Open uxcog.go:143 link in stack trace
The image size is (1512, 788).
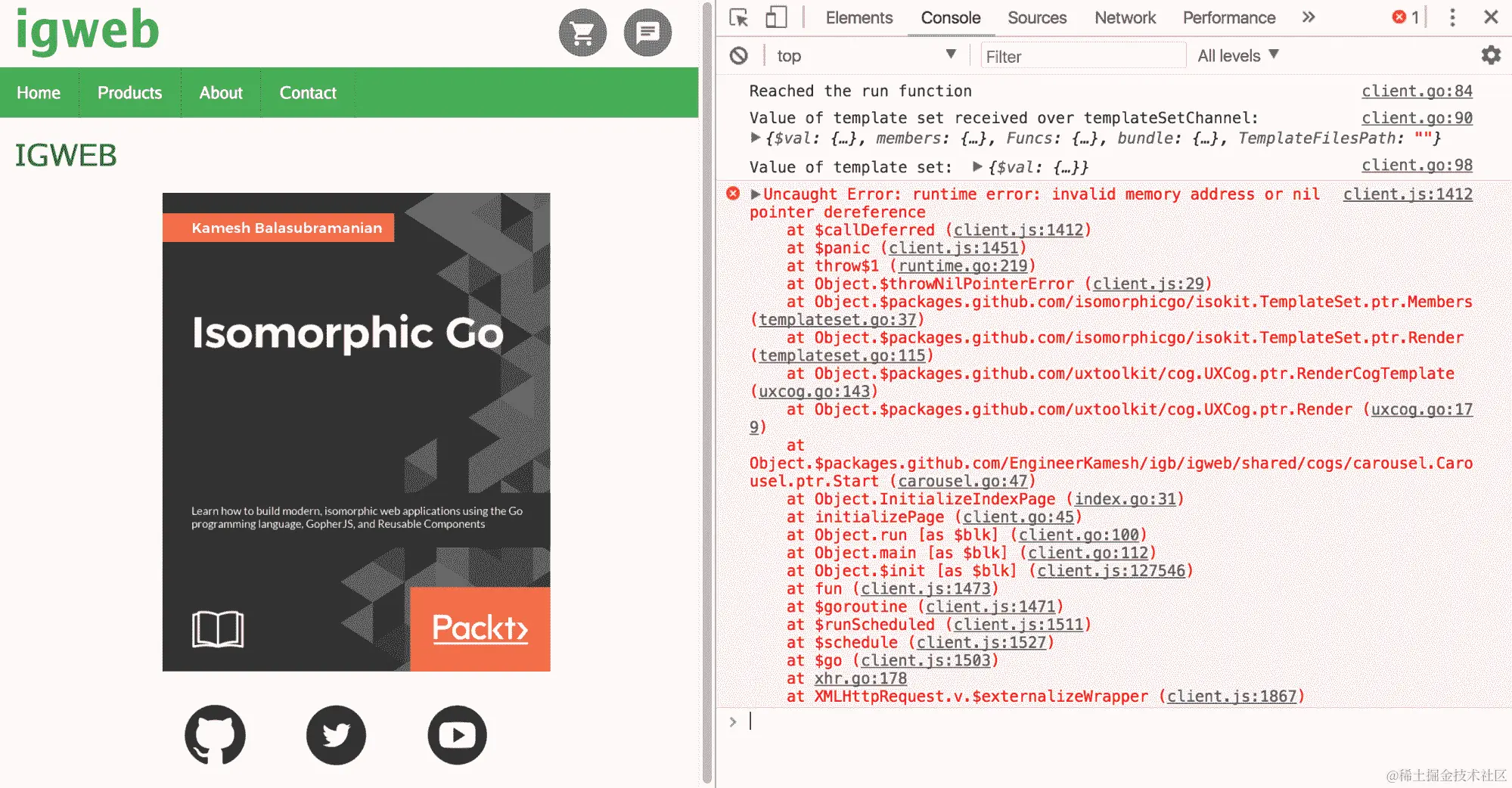814,392
